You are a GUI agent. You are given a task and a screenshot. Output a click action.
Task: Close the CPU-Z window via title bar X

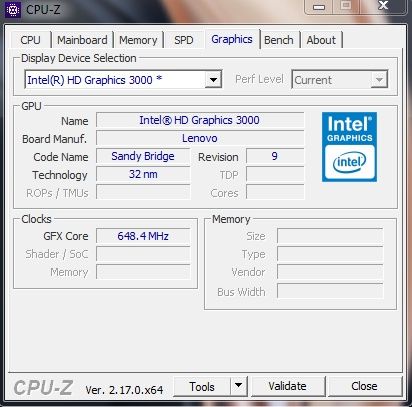pos(384,6)
